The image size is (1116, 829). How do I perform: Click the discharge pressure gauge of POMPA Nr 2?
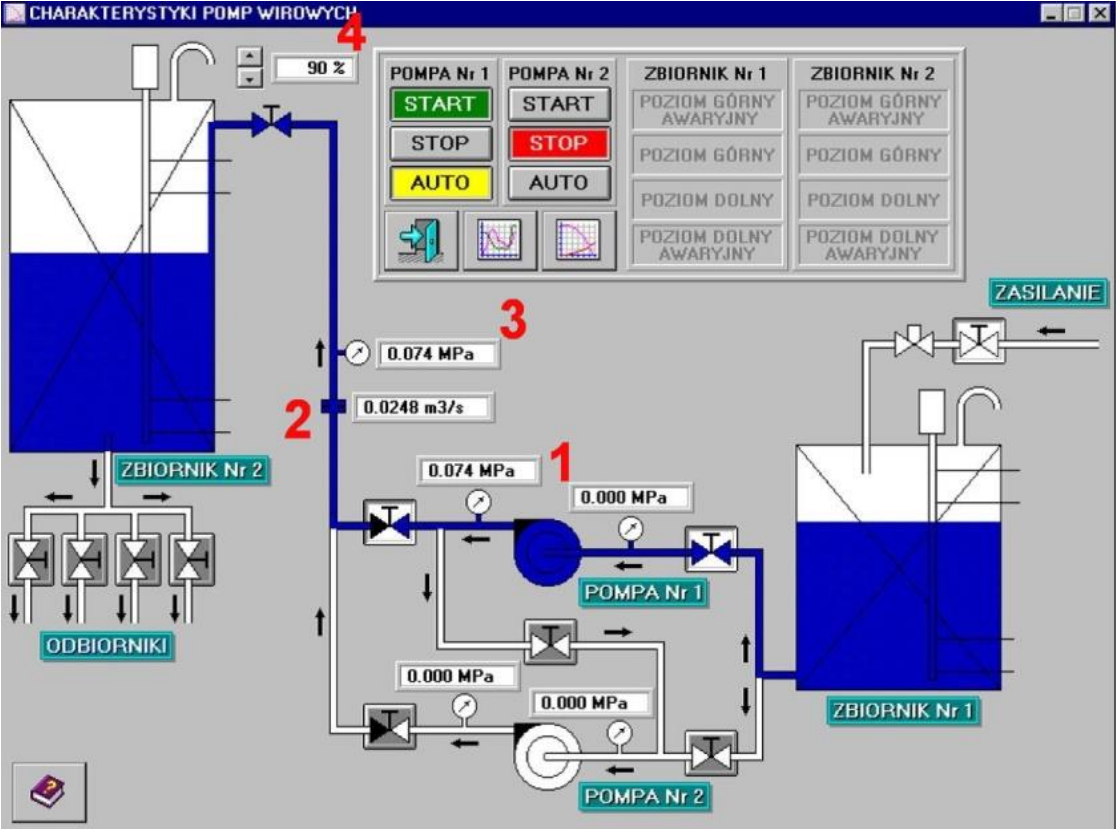point(465,706)
